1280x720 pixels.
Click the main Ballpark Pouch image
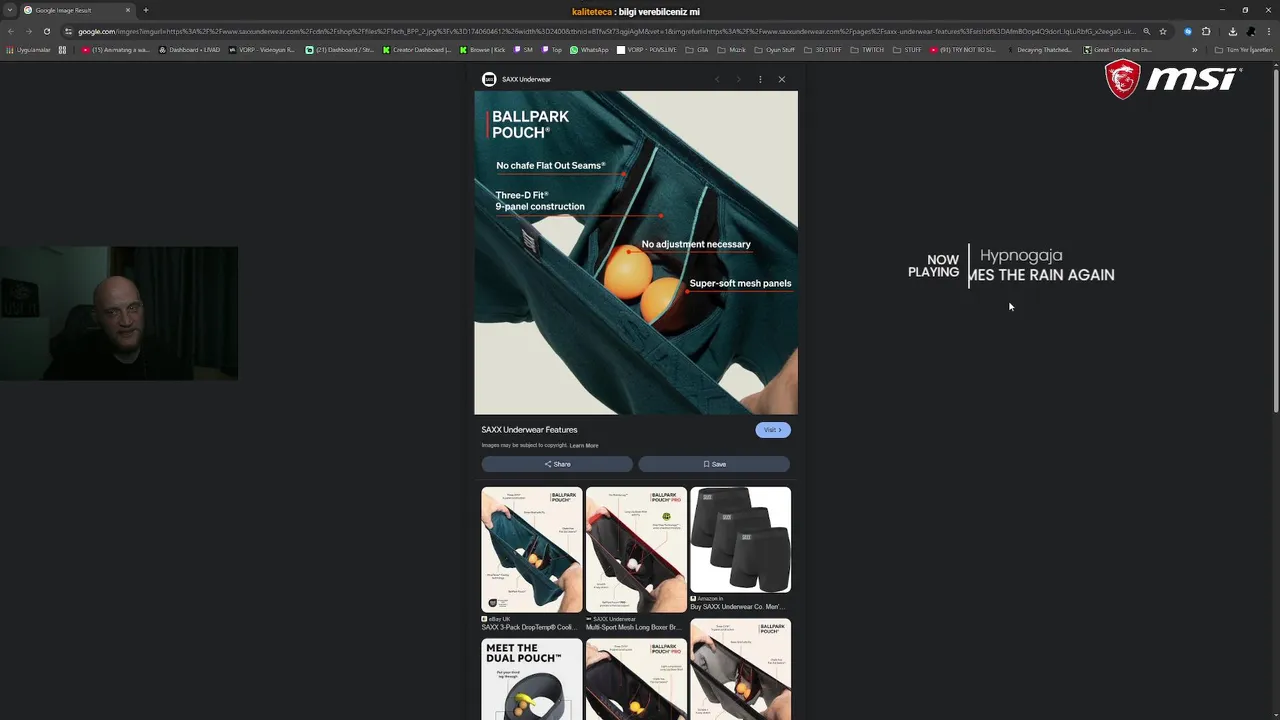coord(636,252)
